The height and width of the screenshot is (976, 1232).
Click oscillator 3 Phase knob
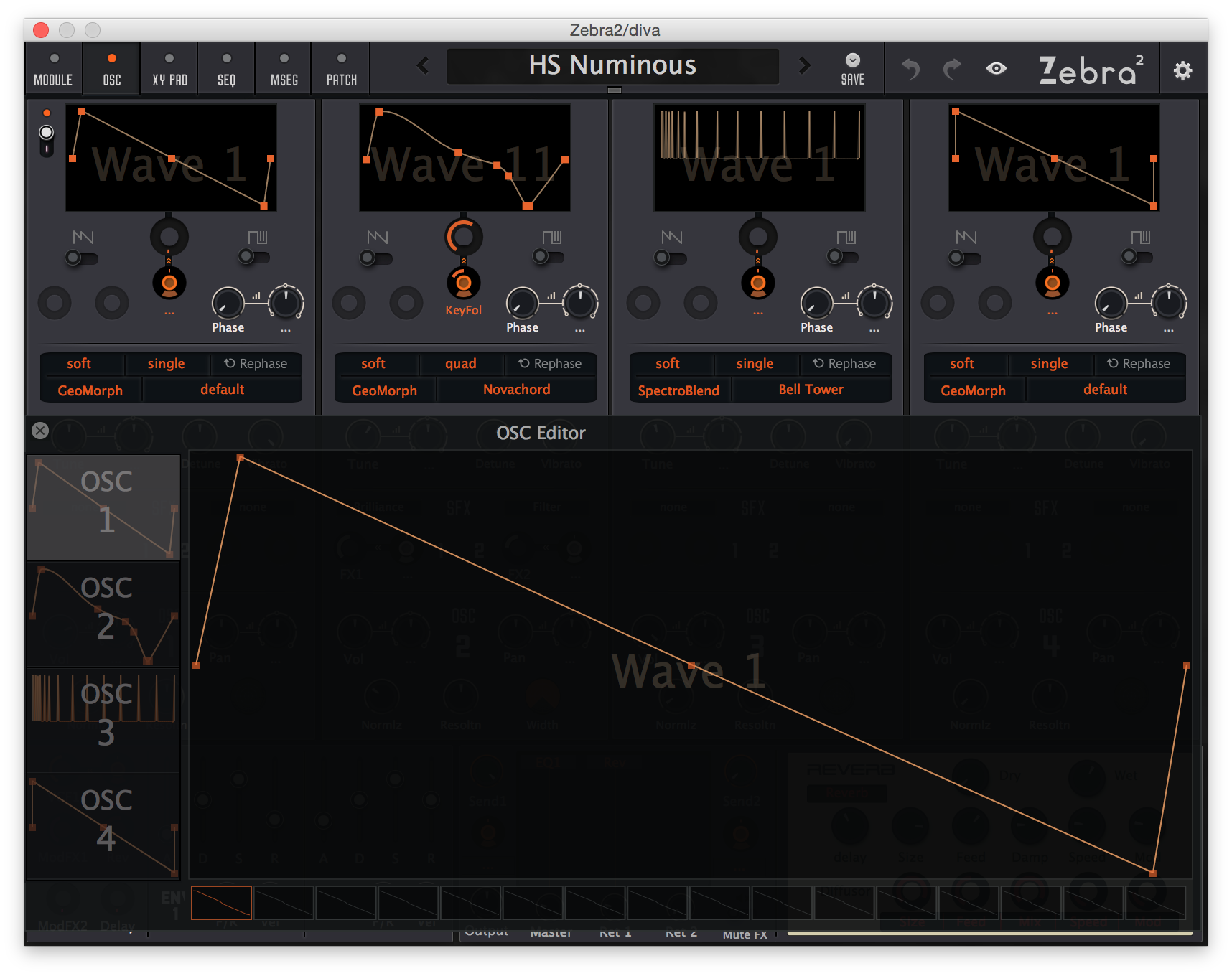pyautogui.click(x=817, y=304)
